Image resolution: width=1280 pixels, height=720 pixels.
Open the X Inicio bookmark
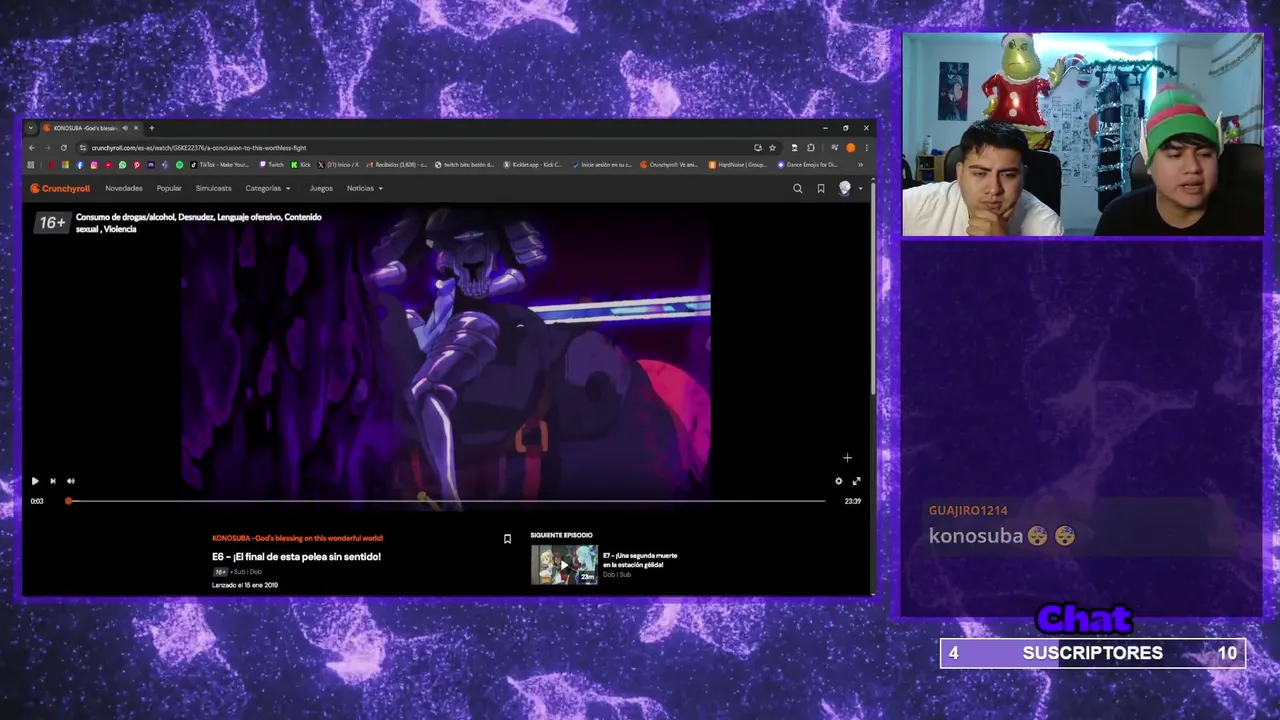(x=338, y=165)
